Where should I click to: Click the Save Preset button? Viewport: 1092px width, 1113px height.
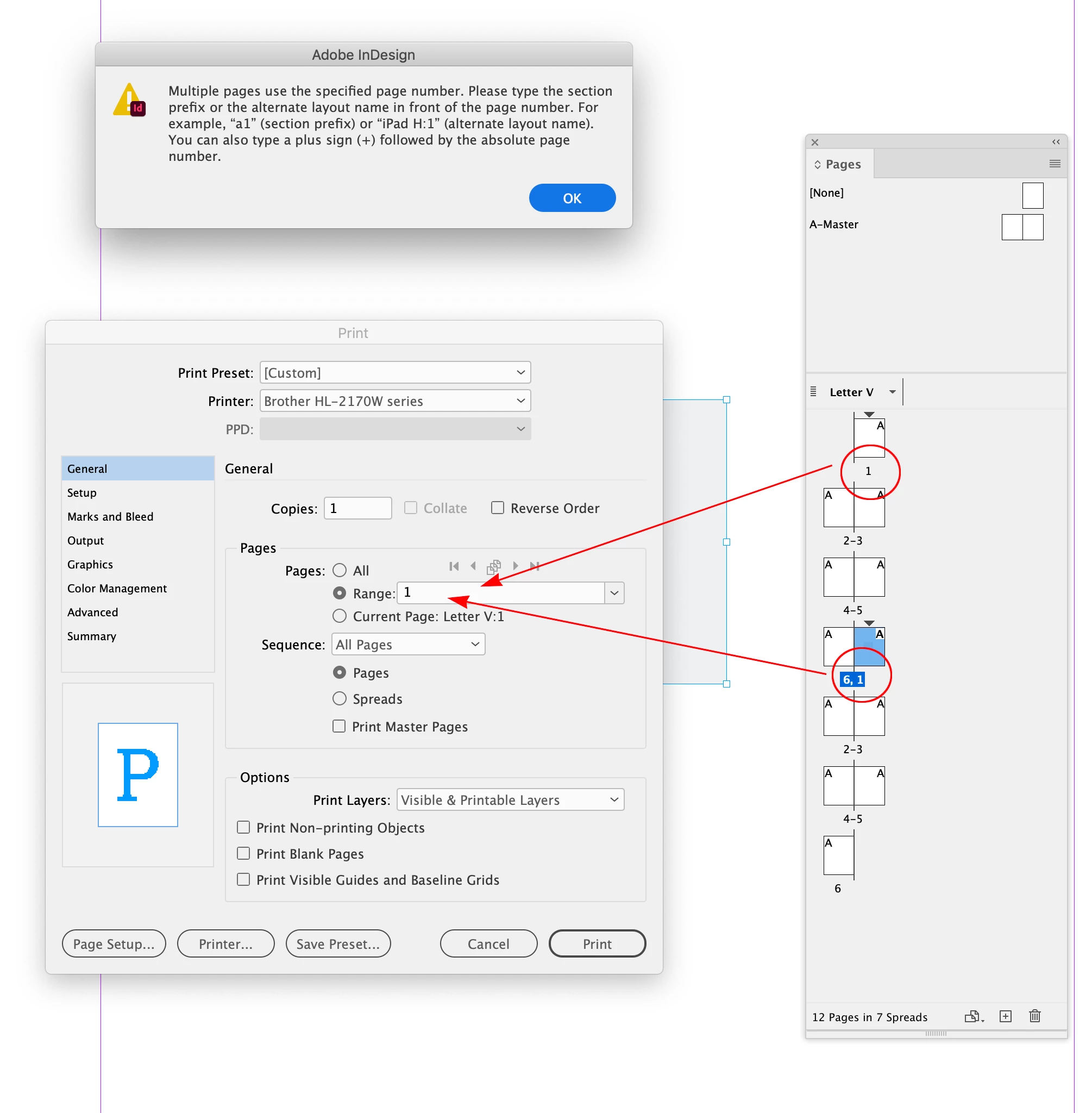tap(338, 945)
